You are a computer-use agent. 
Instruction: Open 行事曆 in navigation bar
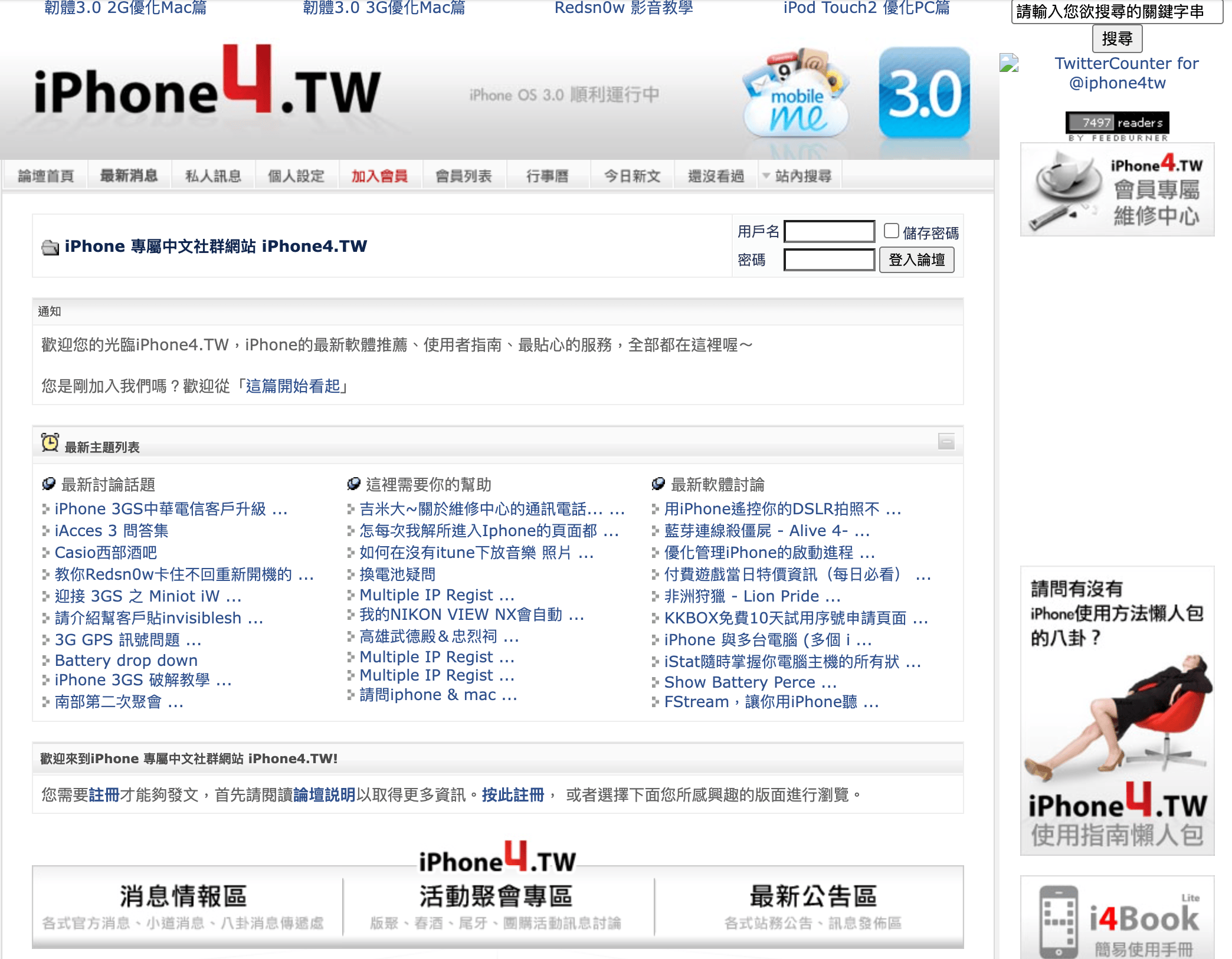548,176
